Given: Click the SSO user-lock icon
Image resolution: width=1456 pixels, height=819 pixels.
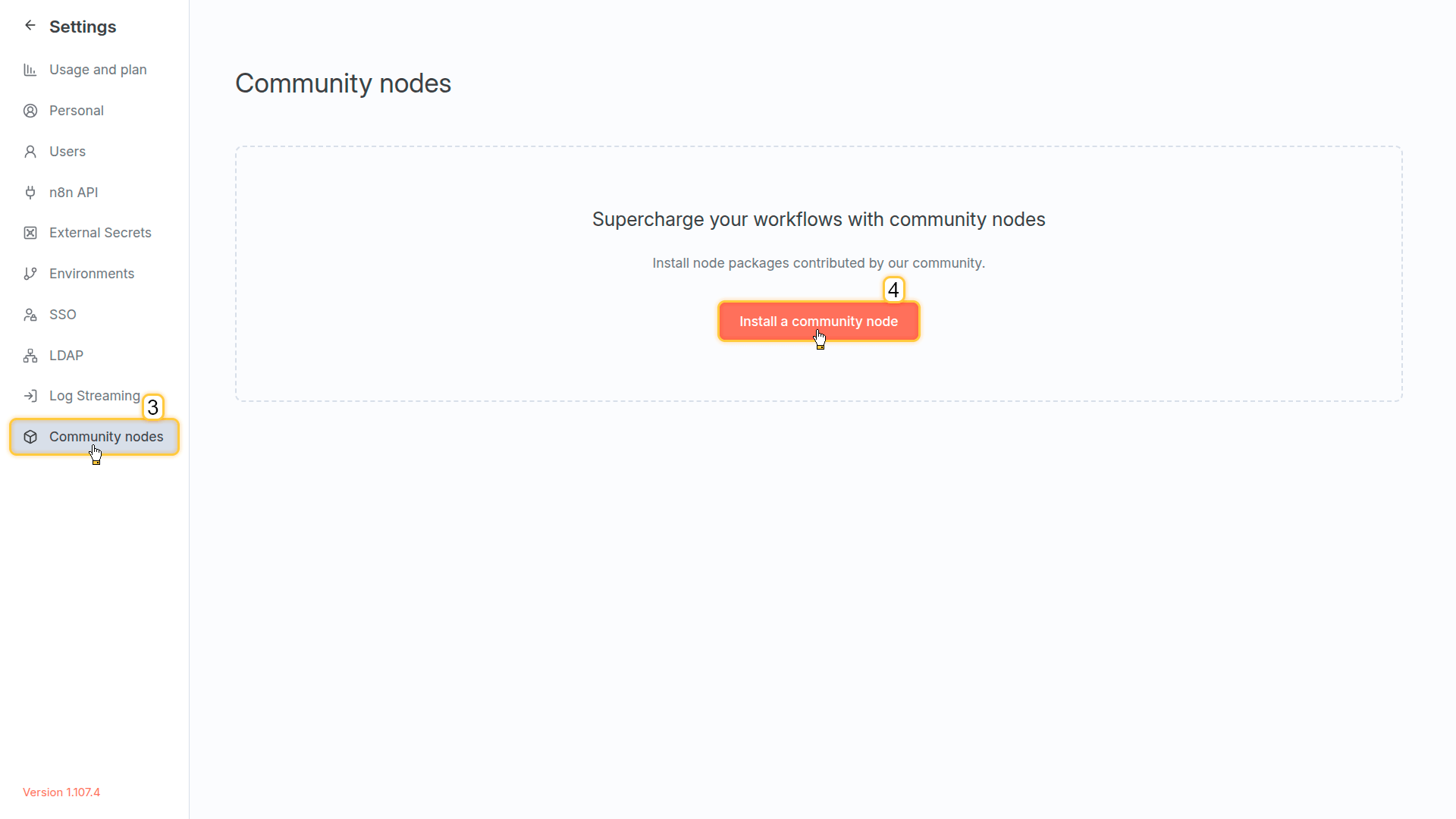Looking at the screenshot, I should click(x=30, y=315).
